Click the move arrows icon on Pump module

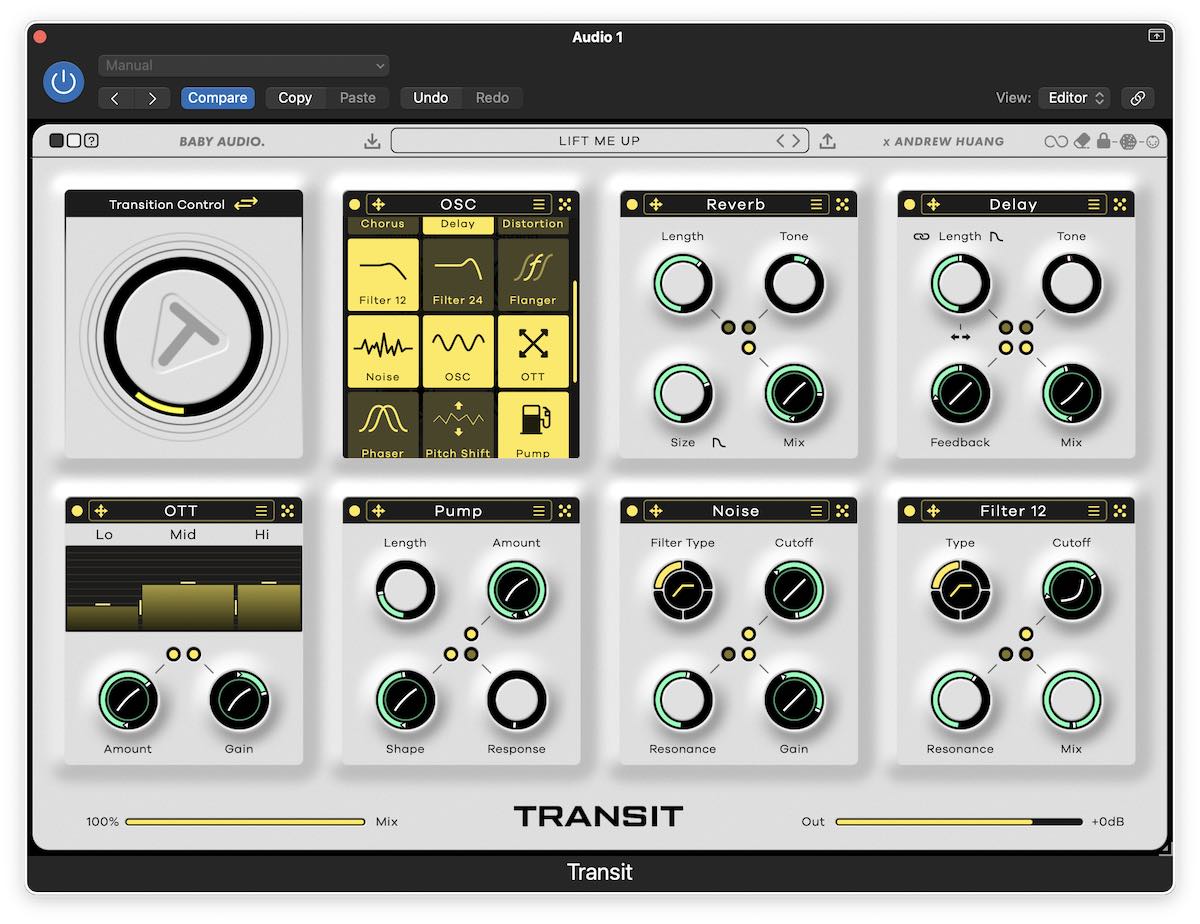pos(379,511)
